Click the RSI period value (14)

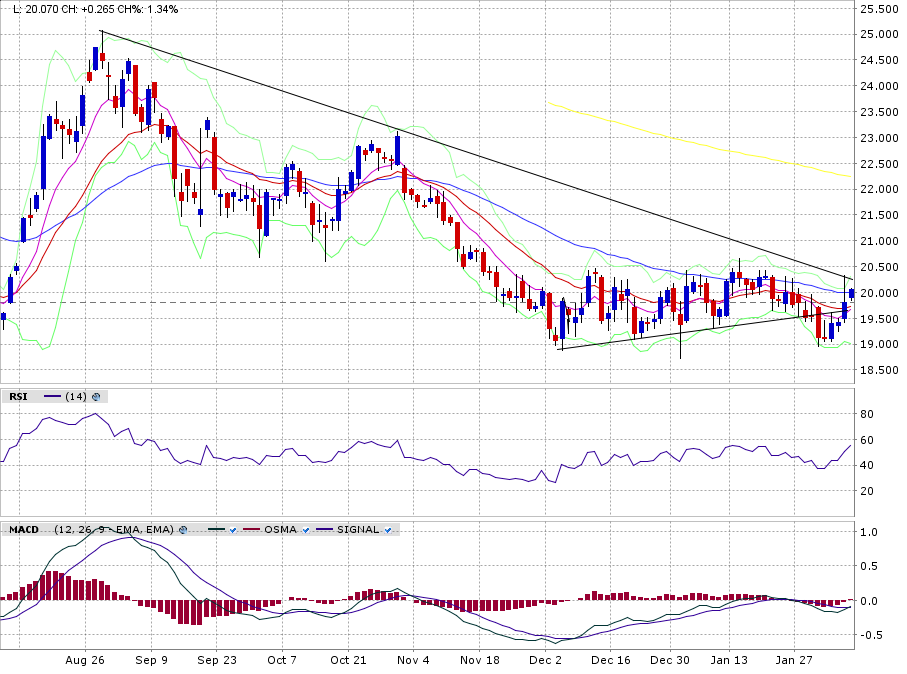(76, 396)
